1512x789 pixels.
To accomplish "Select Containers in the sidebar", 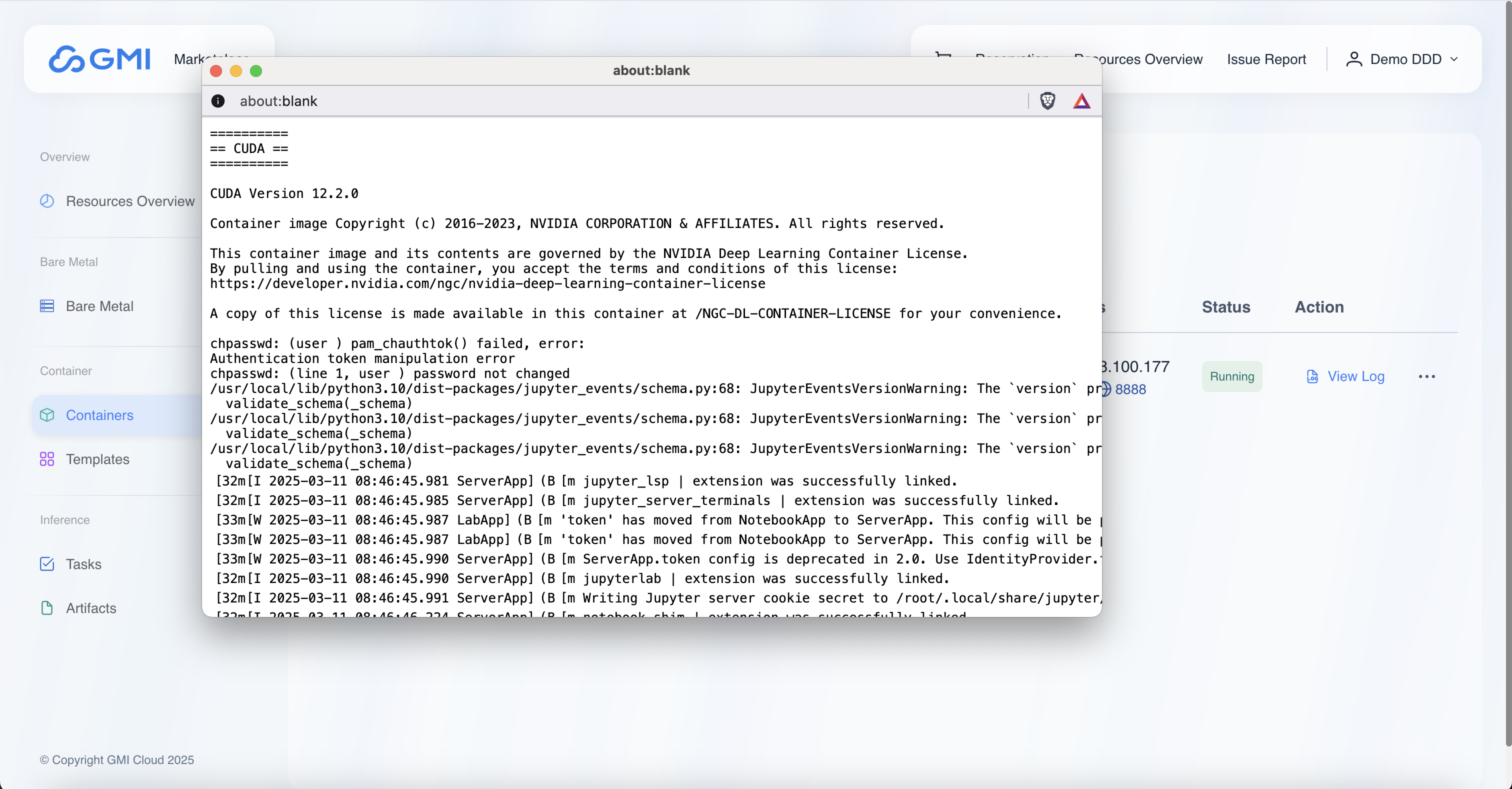I will tap(117, 415).
